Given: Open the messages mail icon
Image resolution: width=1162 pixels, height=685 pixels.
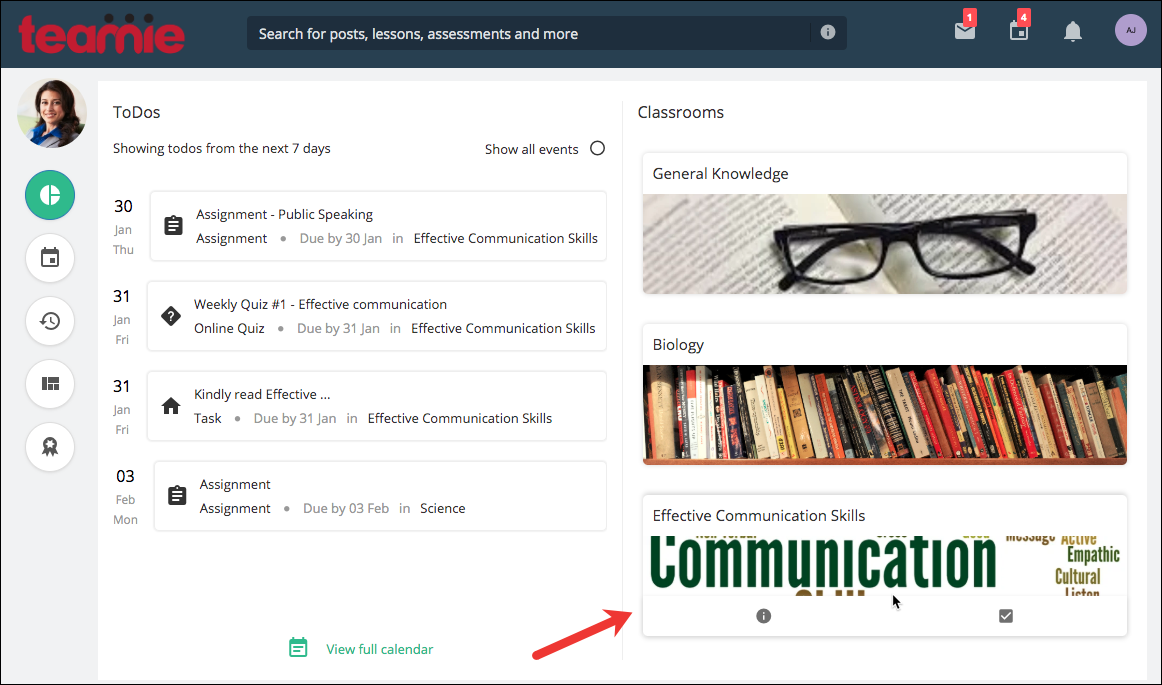Looking at the screenshot, I should tap(965, 31).
